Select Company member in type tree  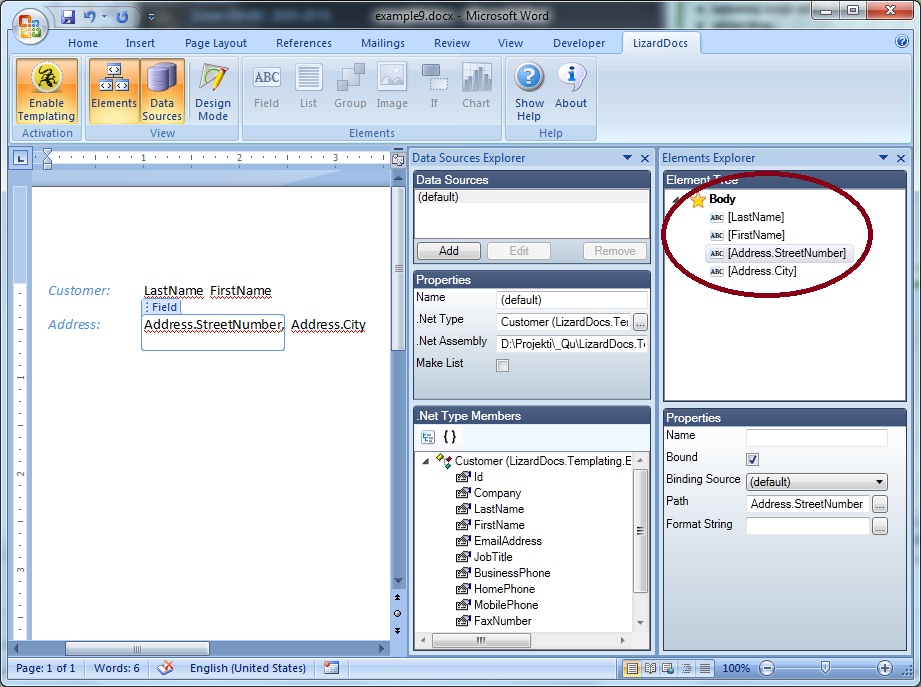[497, 493]
